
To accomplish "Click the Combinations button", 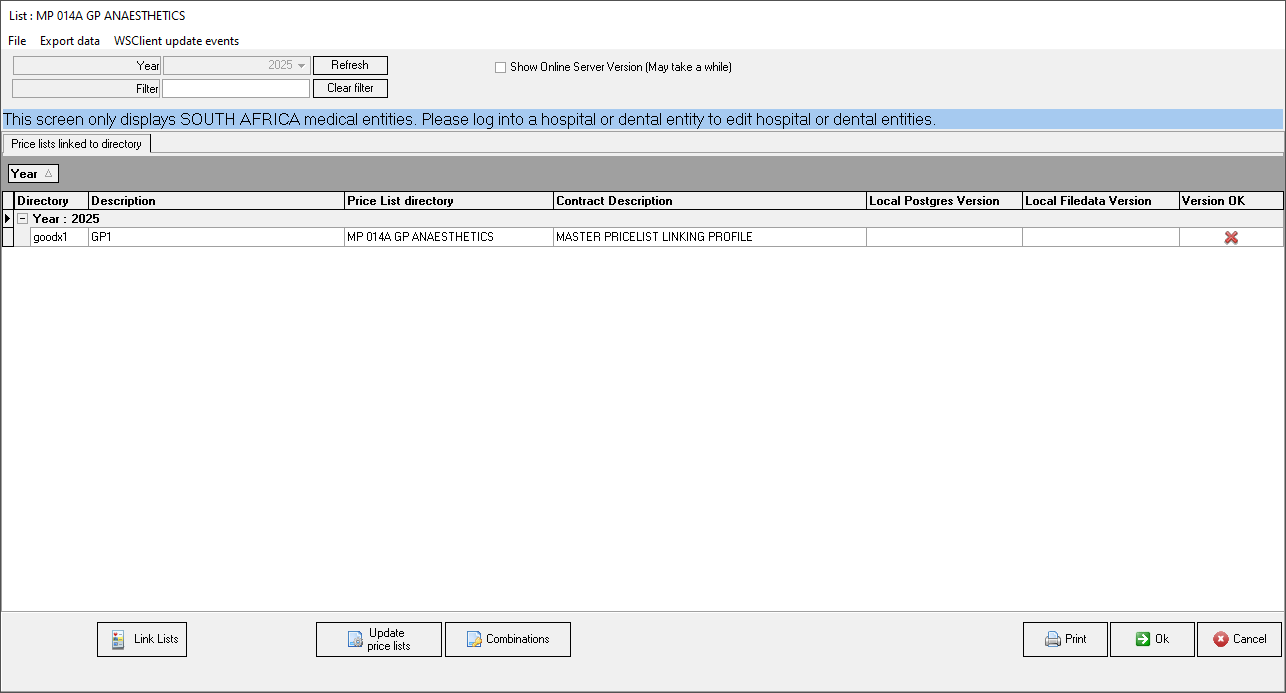I will 508,639.
